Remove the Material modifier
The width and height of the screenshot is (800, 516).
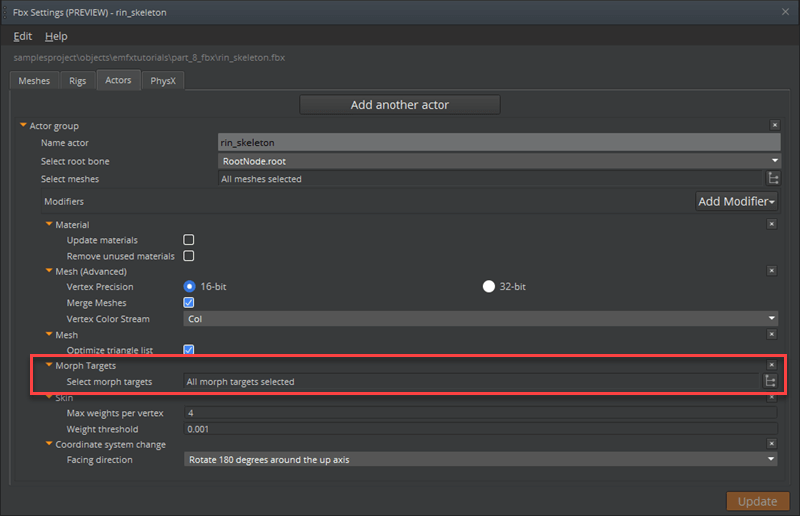tap(771, 225)
